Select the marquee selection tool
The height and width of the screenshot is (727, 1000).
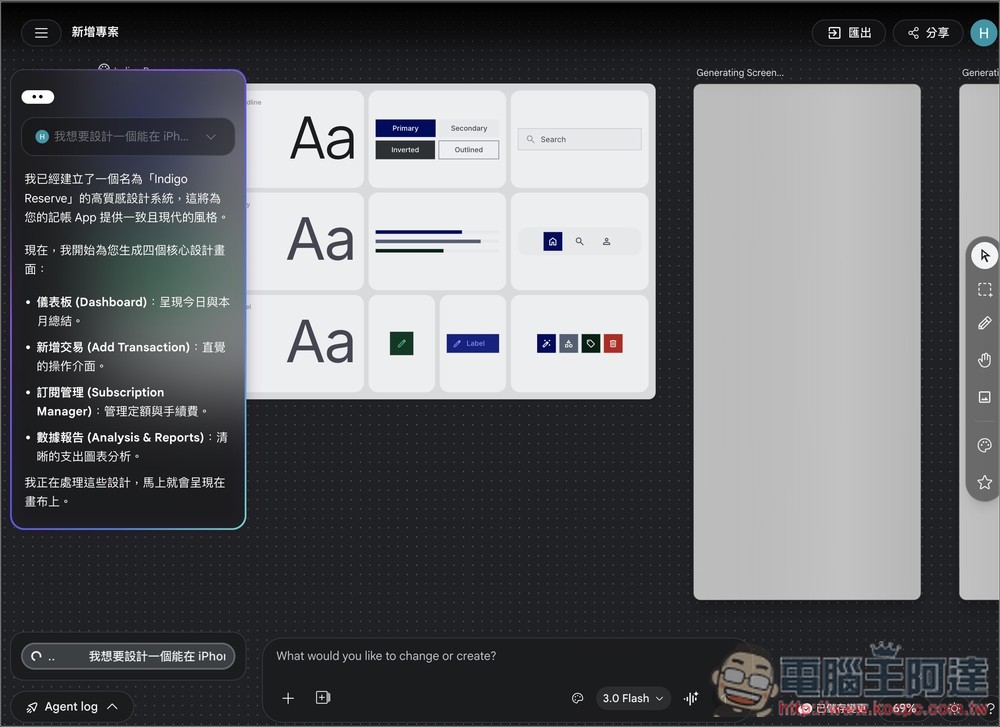[984, 290]
